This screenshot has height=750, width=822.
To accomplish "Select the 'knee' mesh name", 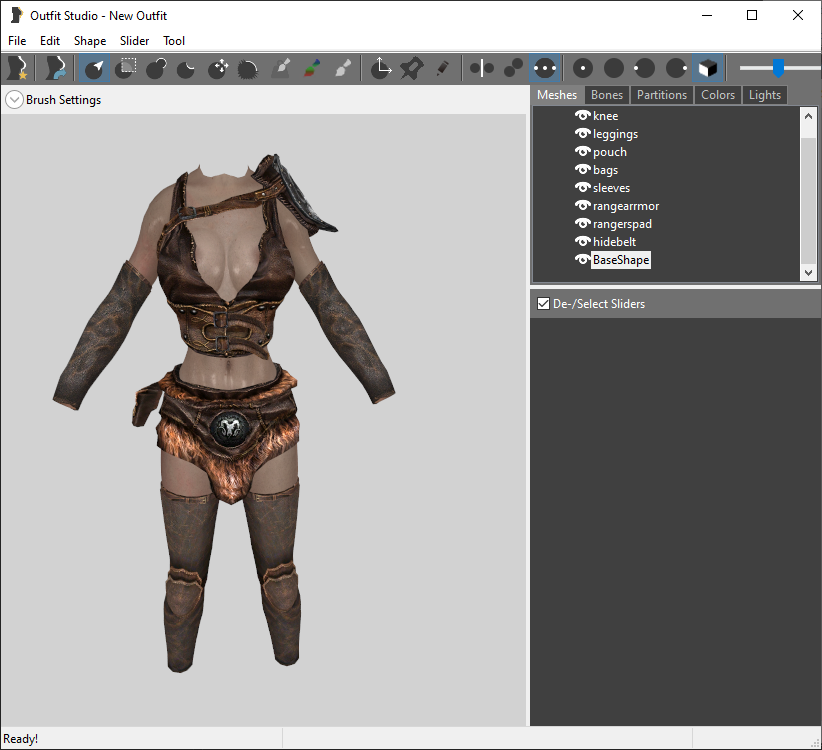I will tap(605, 116).
